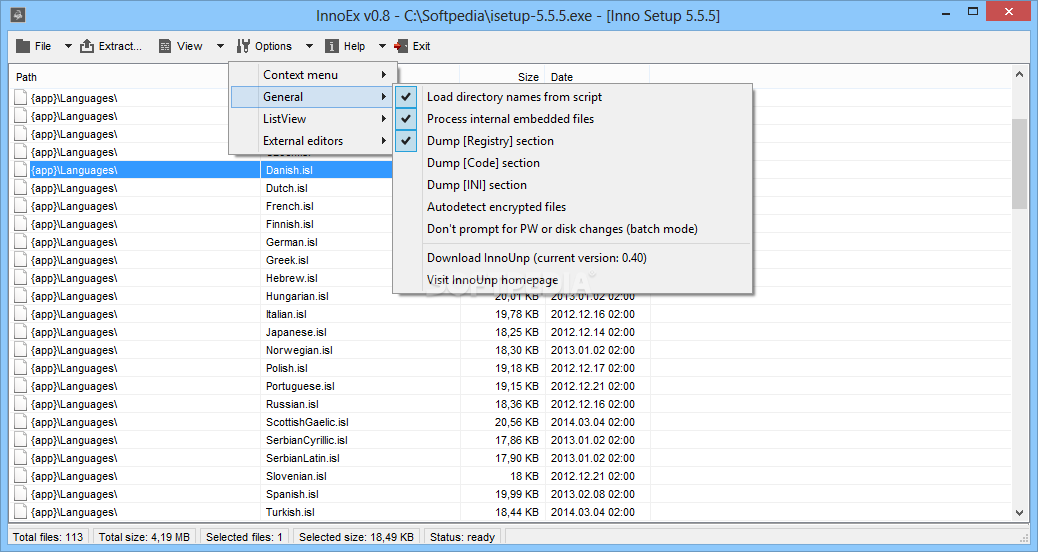Viewport: 1038px width, 552px height.
Task: Click file icon of the Dutch.isl row
Action: click(x=21, y=188)
